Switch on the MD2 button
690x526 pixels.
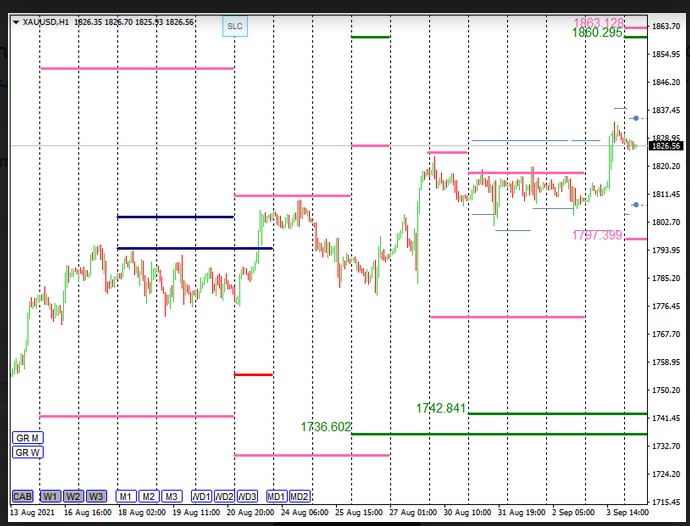pyautogui.click(x=300, y=497)
